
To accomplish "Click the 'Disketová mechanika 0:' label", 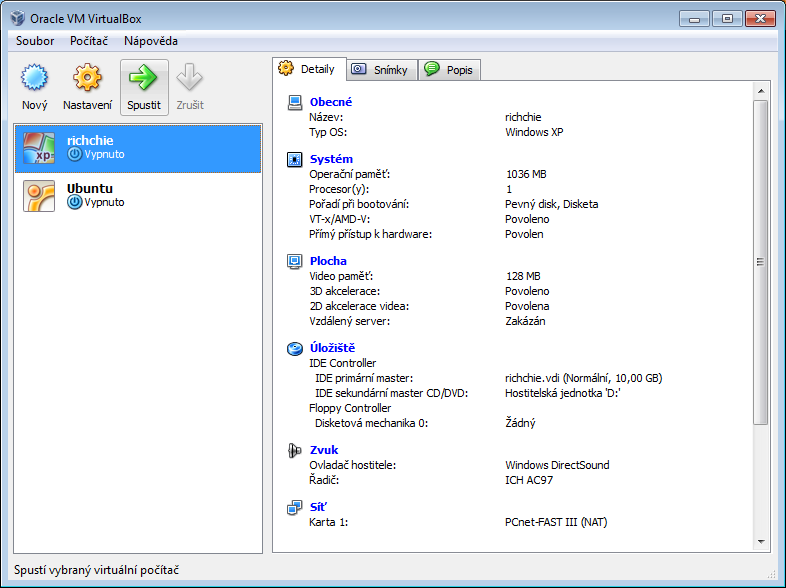I will tap(371, 423).
